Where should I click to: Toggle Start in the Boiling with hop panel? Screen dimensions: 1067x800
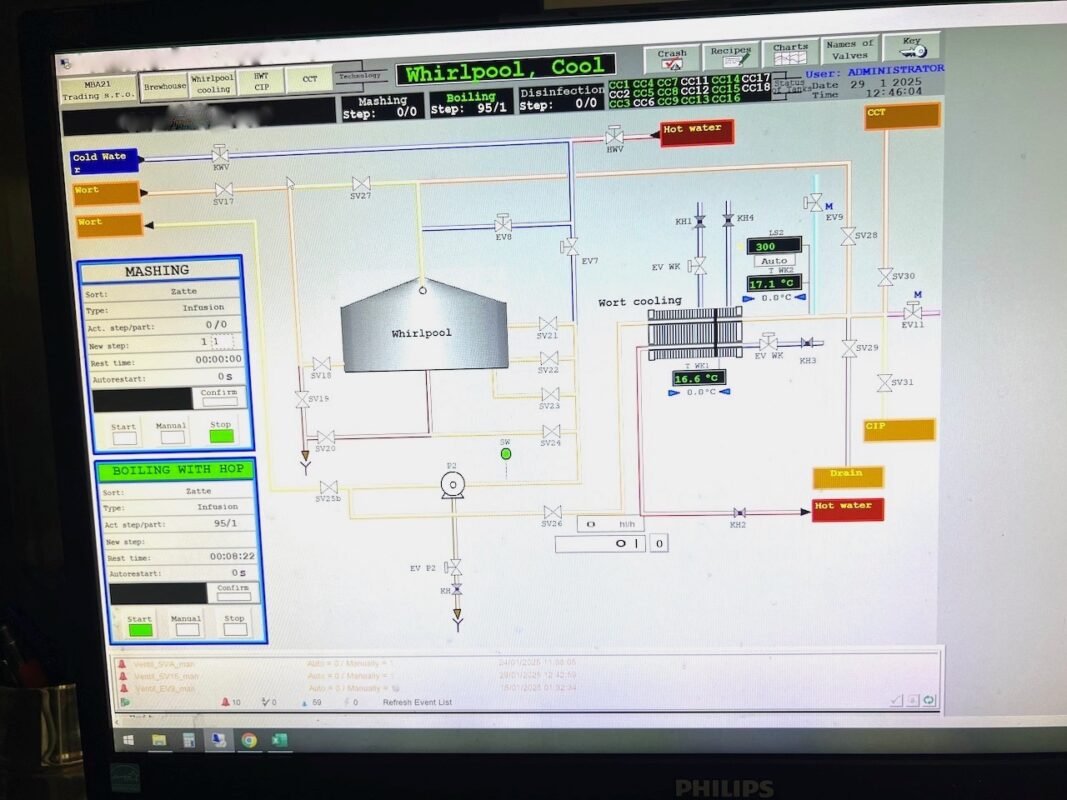[140, 631]
